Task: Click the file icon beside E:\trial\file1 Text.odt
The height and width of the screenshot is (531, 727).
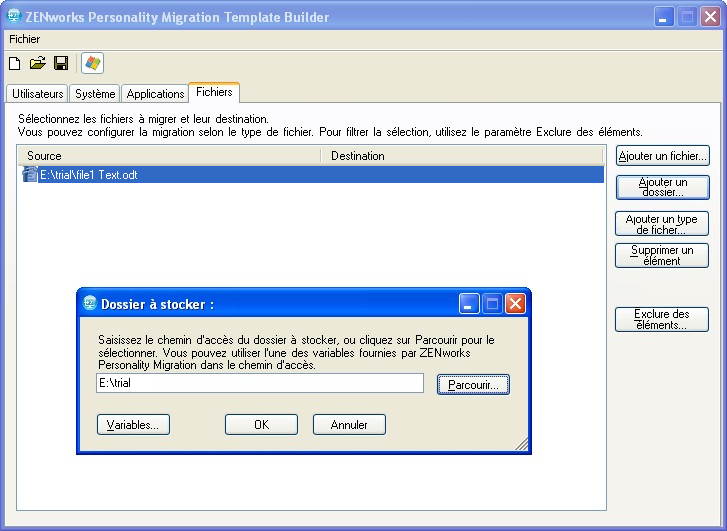Action: click(x=30, y=175)
